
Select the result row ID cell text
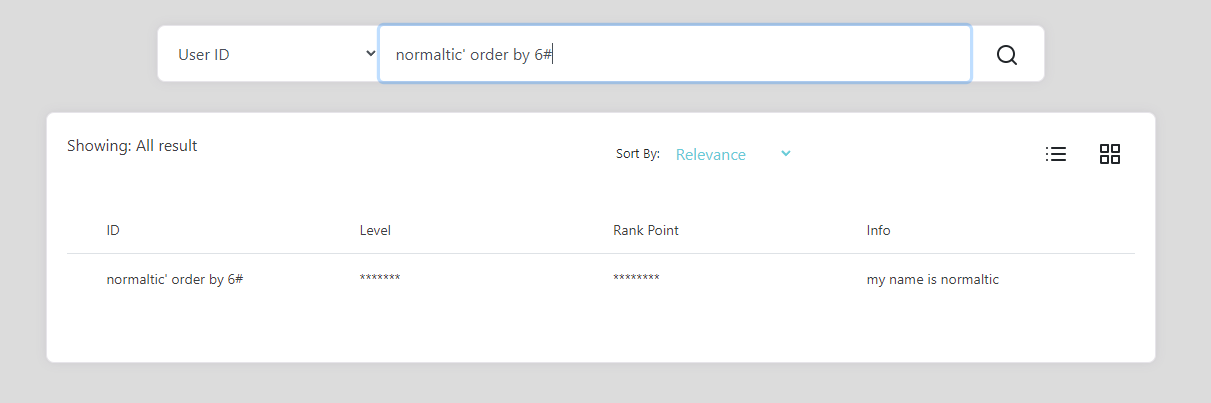[175, 280]
